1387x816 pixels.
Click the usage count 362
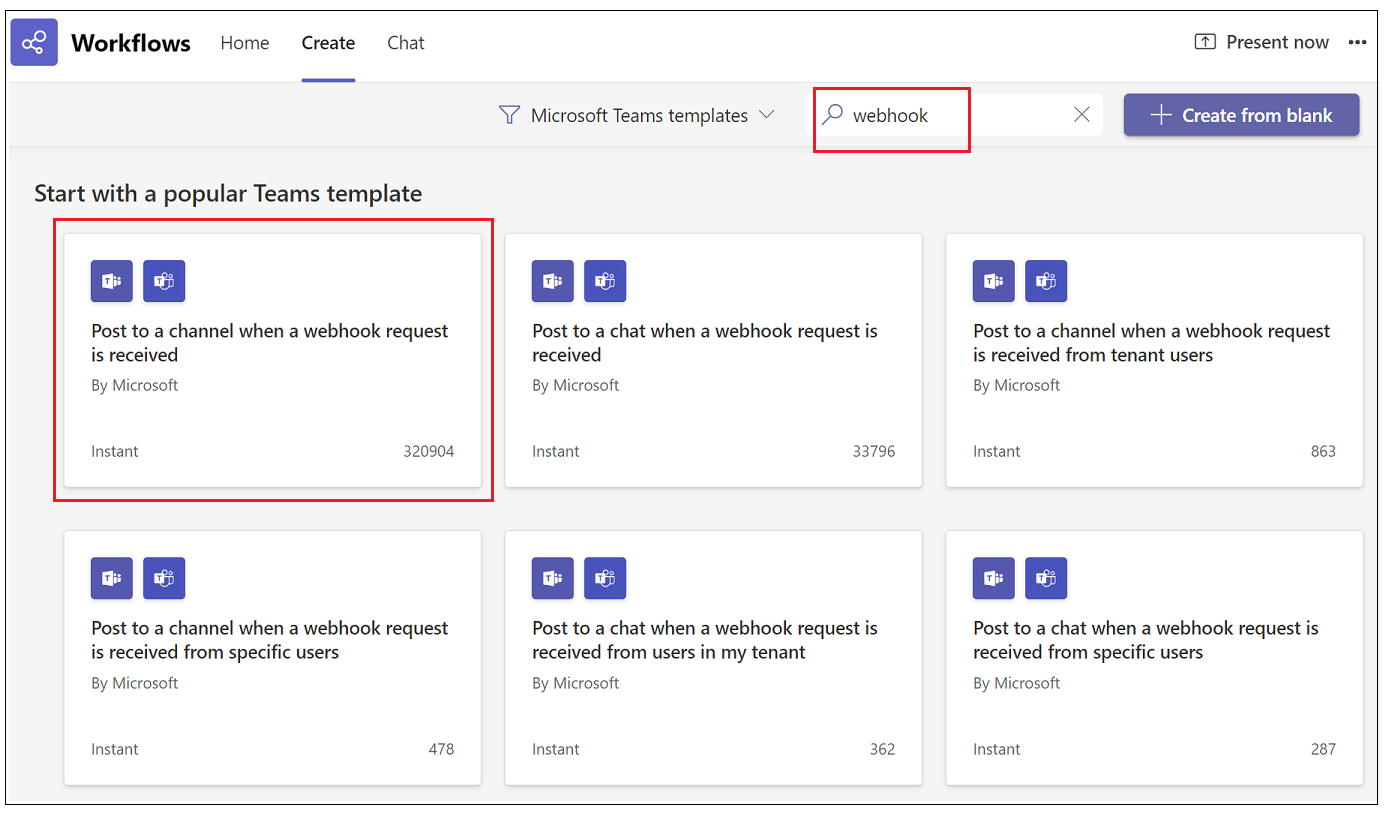coord(882,749)
